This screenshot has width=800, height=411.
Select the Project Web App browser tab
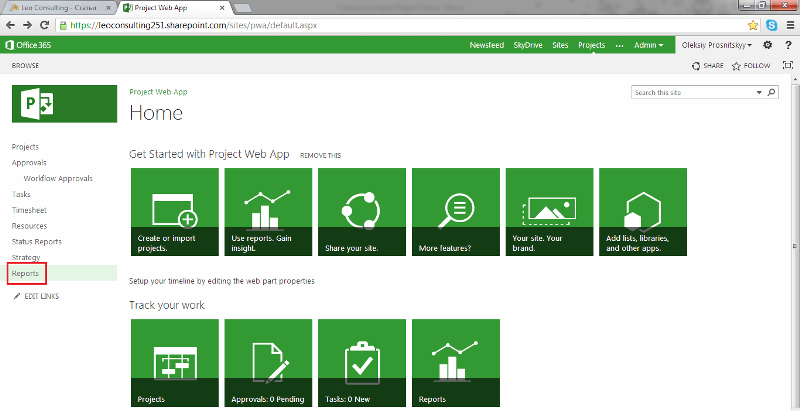(171, 8)
